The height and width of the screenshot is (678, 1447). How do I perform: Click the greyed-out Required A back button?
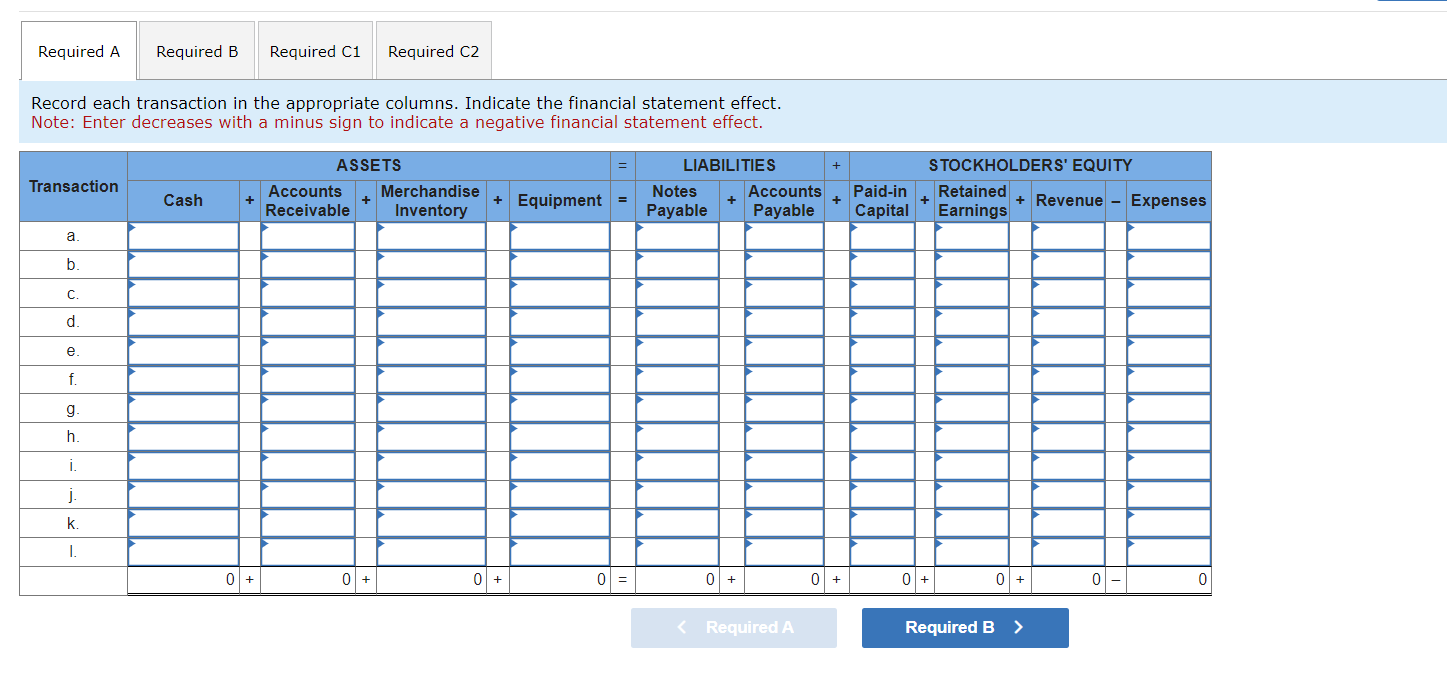(734, 628)
